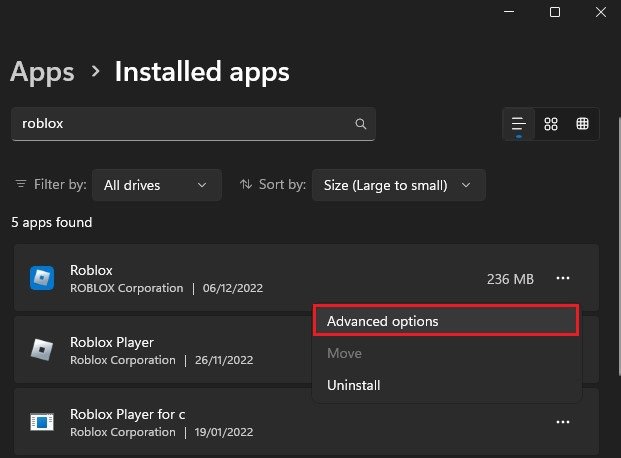Switch to list view layout
The height and width of the screenshot is (458, 621).
(518, 124)
